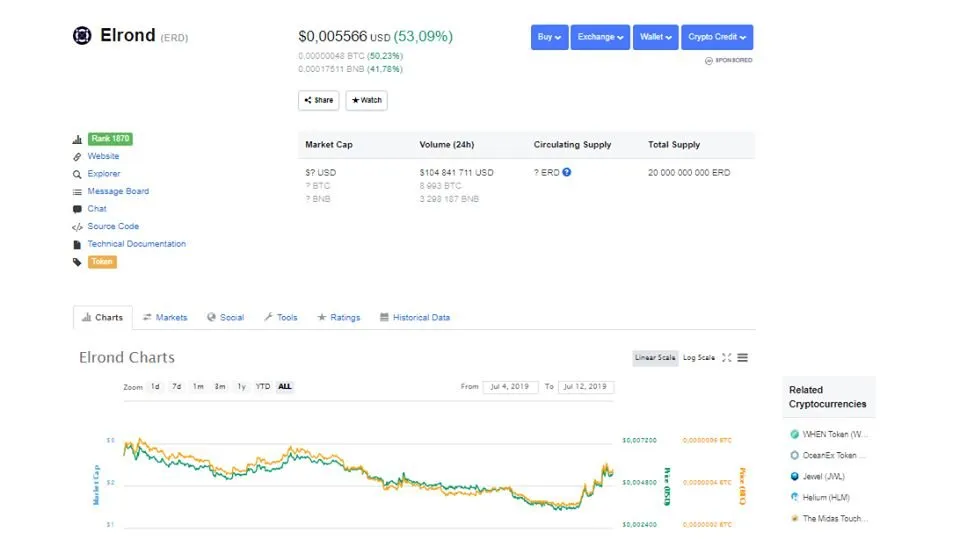Open the Website link

tap(103, 156)
